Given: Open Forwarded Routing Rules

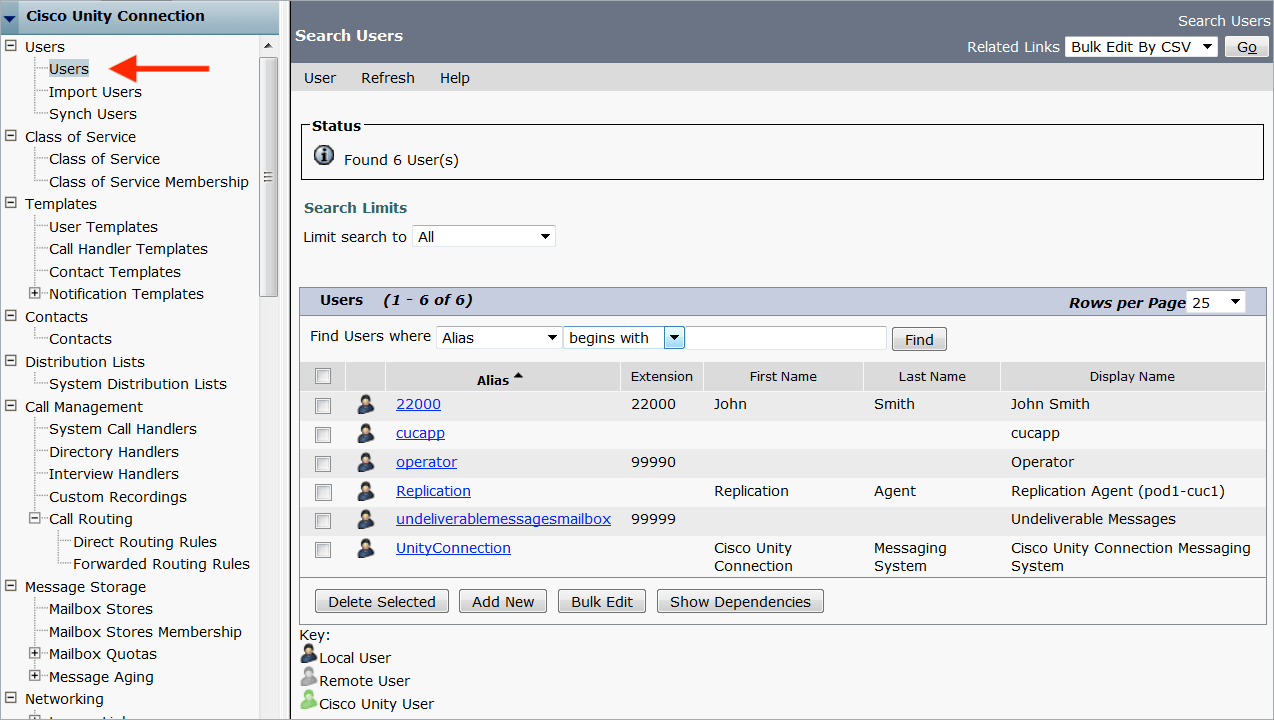Looking at the screenshot, I should tap(161, 564).
